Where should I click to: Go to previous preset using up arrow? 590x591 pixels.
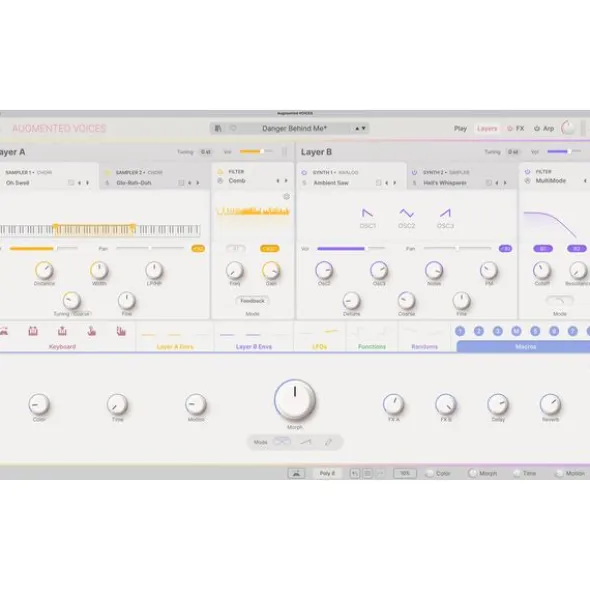[357, 129]
